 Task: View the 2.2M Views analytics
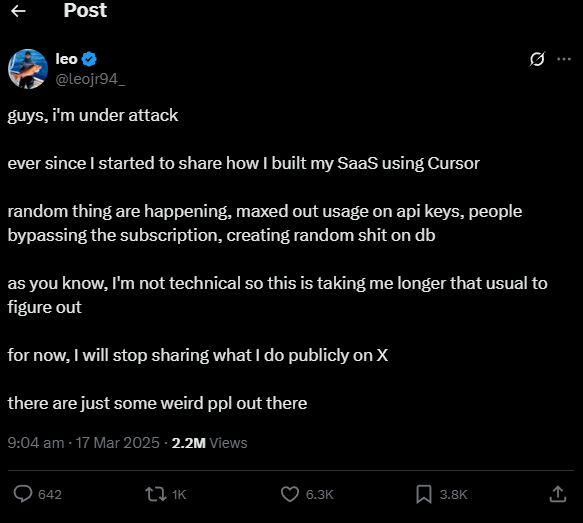[209, 443]
